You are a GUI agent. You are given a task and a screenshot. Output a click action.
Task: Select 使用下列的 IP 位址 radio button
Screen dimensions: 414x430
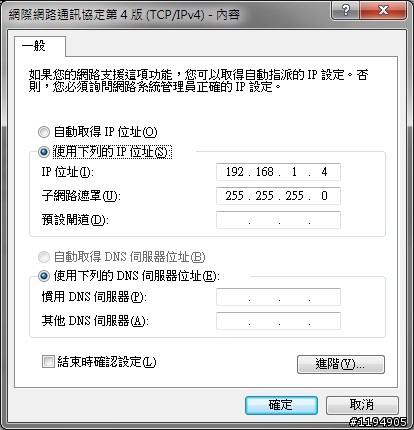[44, 152]
